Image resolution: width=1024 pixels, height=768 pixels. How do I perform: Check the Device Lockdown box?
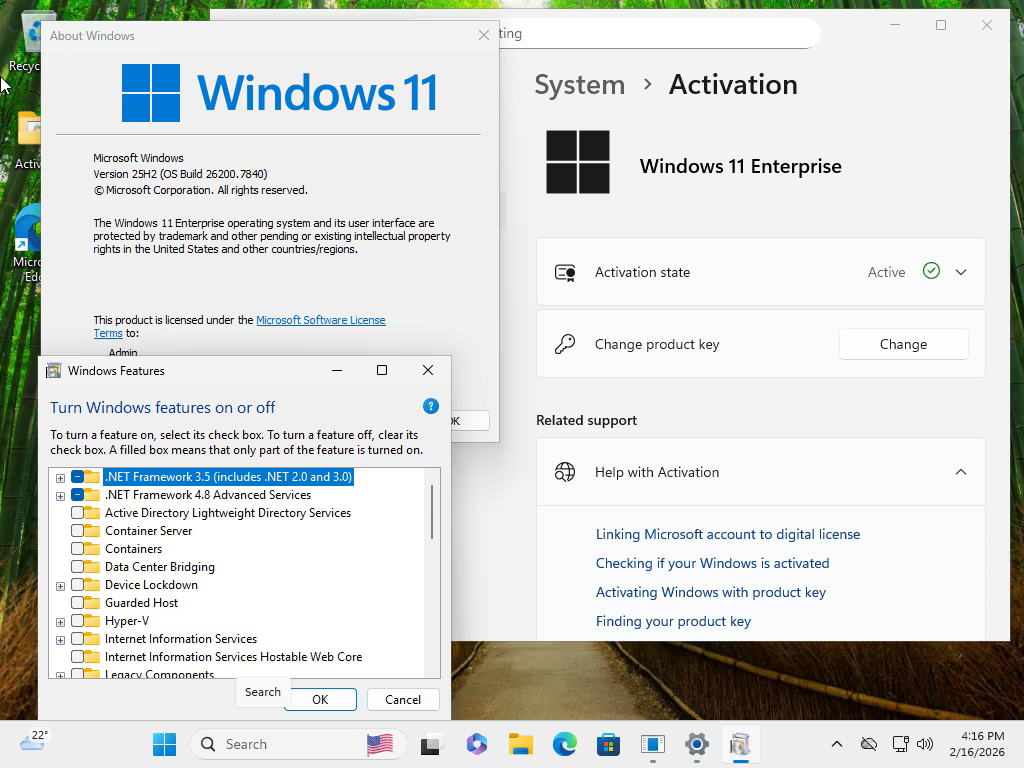tap(77, 584)
